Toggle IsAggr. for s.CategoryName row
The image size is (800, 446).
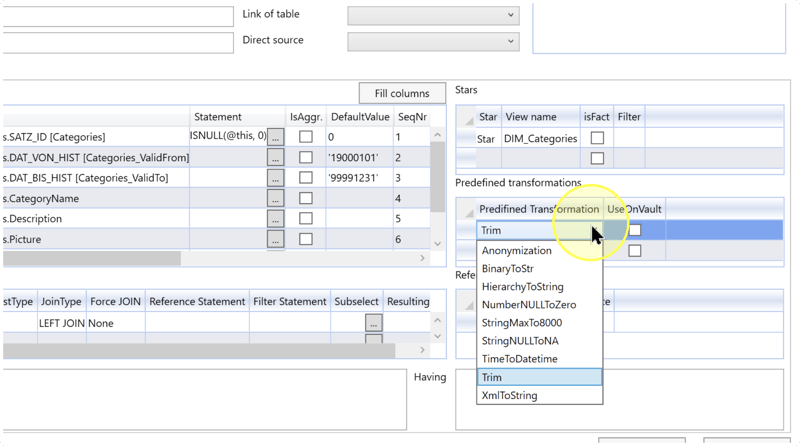pos(306,198)
